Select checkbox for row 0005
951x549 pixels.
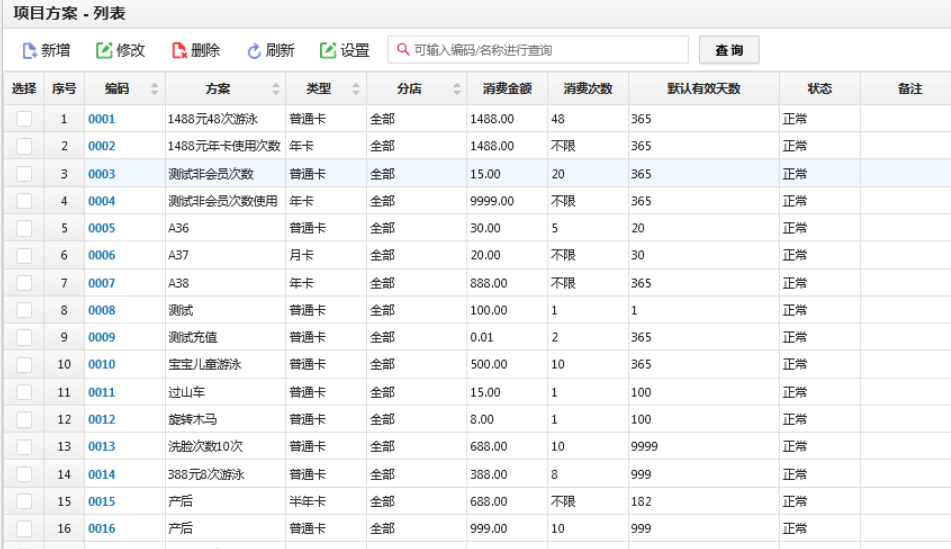click(24, 228)
